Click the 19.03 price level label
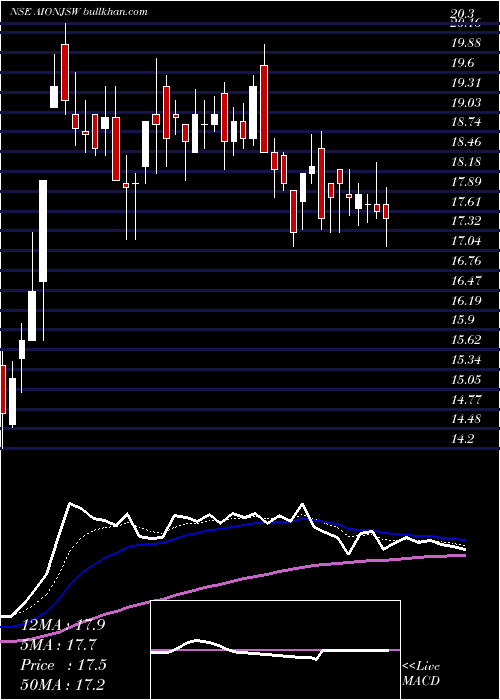This screenshot has width=500, height=700. click(466, 103)
